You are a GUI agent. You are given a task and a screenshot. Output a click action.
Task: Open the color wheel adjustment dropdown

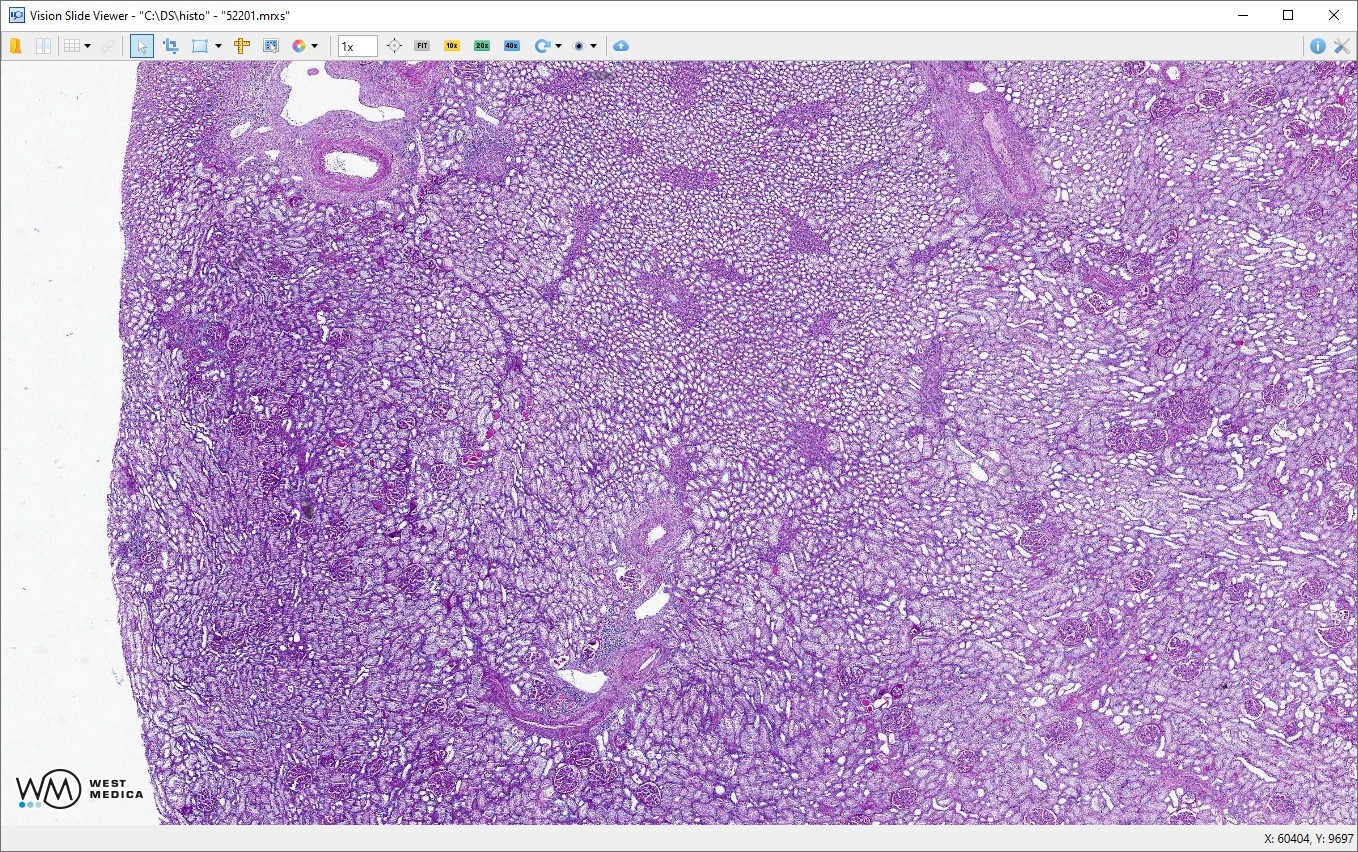pyautogui.click(x=314, y=46)
